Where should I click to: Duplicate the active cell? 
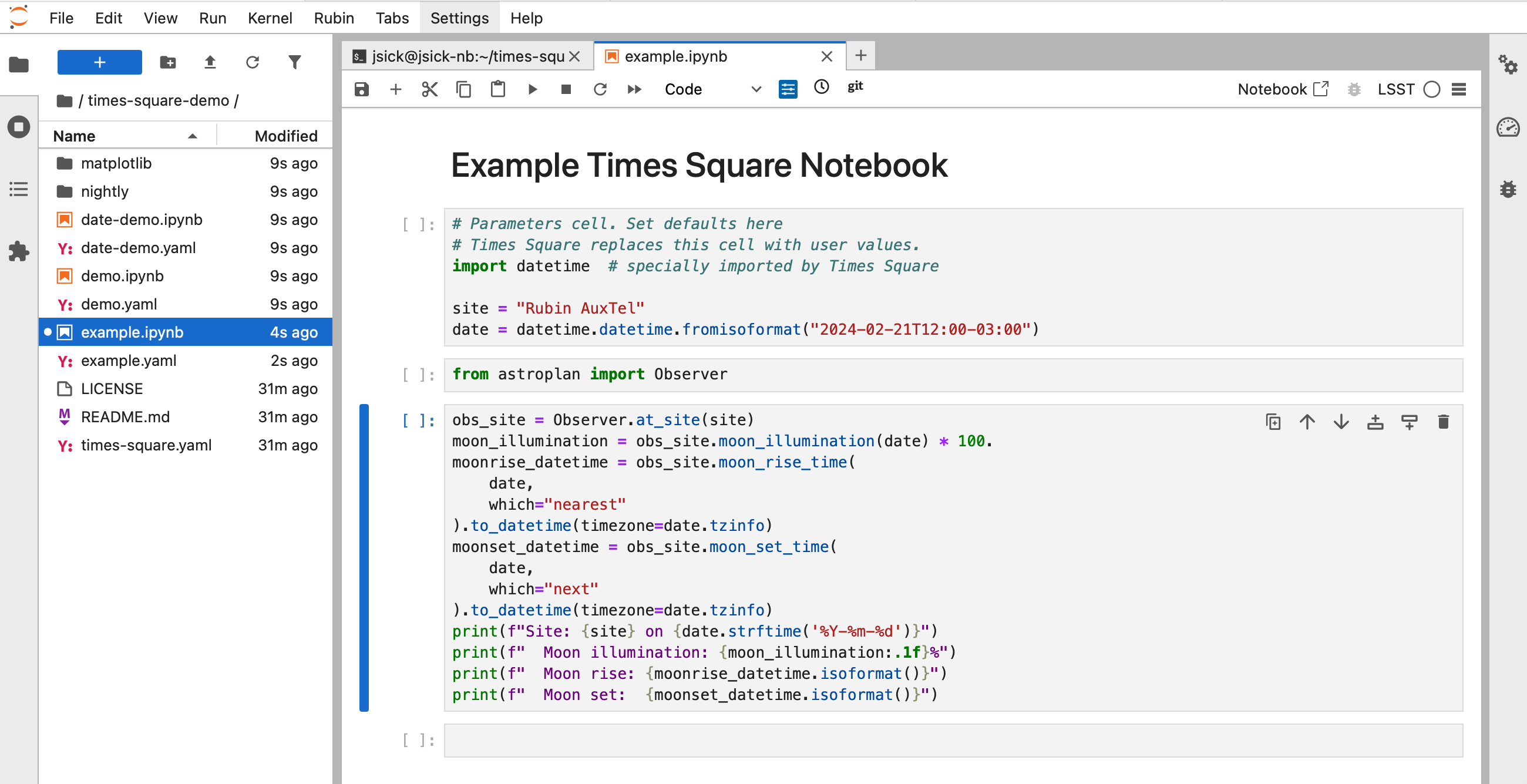coord(1273,422)
